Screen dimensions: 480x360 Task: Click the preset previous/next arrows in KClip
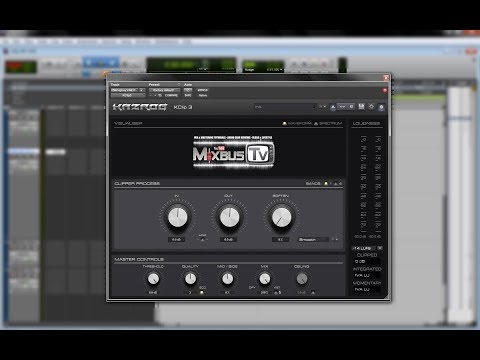(x=322, y=107)
